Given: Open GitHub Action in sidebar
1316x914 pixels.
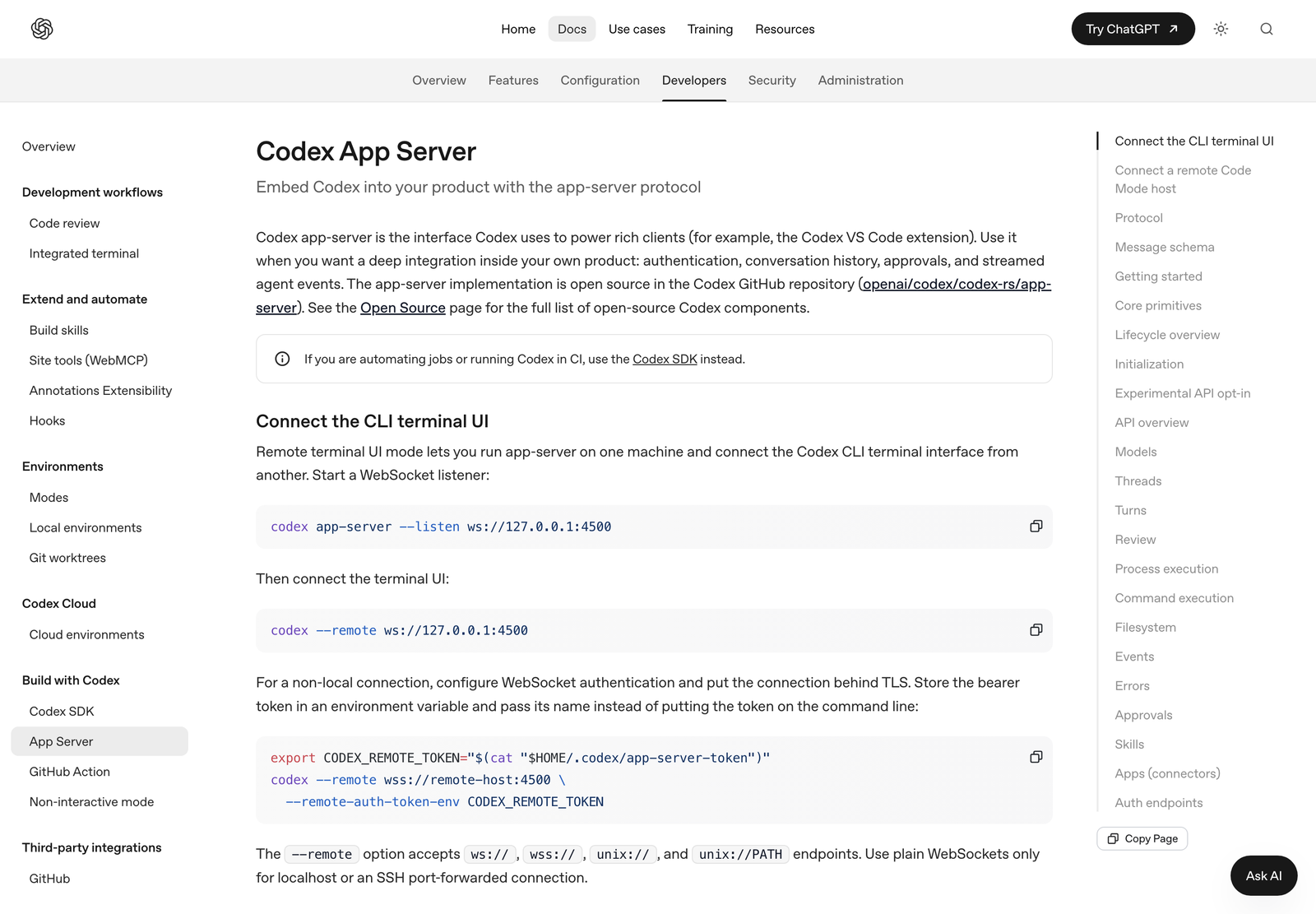Looking at the screenshot, I should (69, 772).
